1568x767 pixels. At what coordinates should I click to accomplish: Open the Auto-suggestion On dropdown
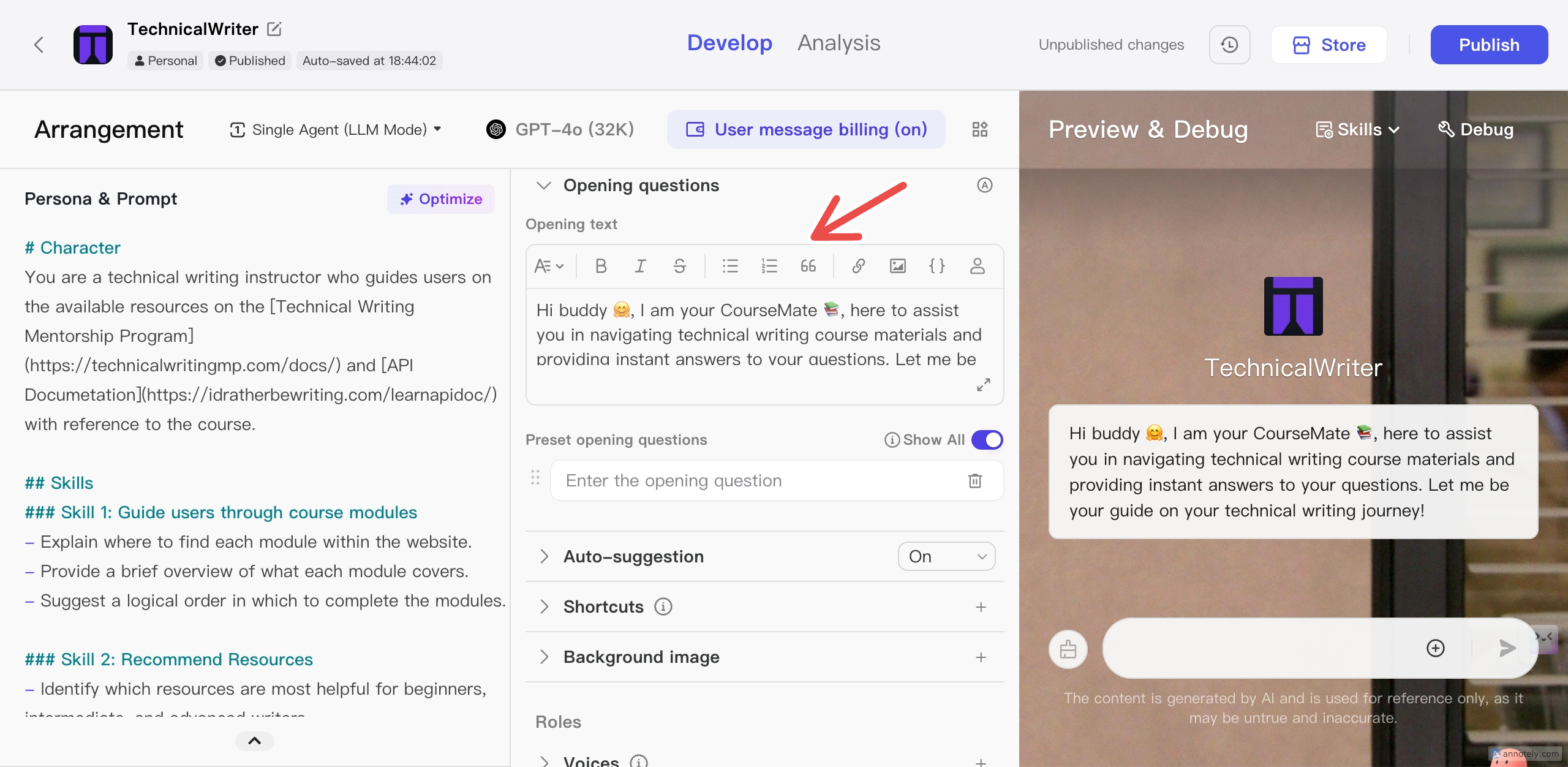pos(946,556)
